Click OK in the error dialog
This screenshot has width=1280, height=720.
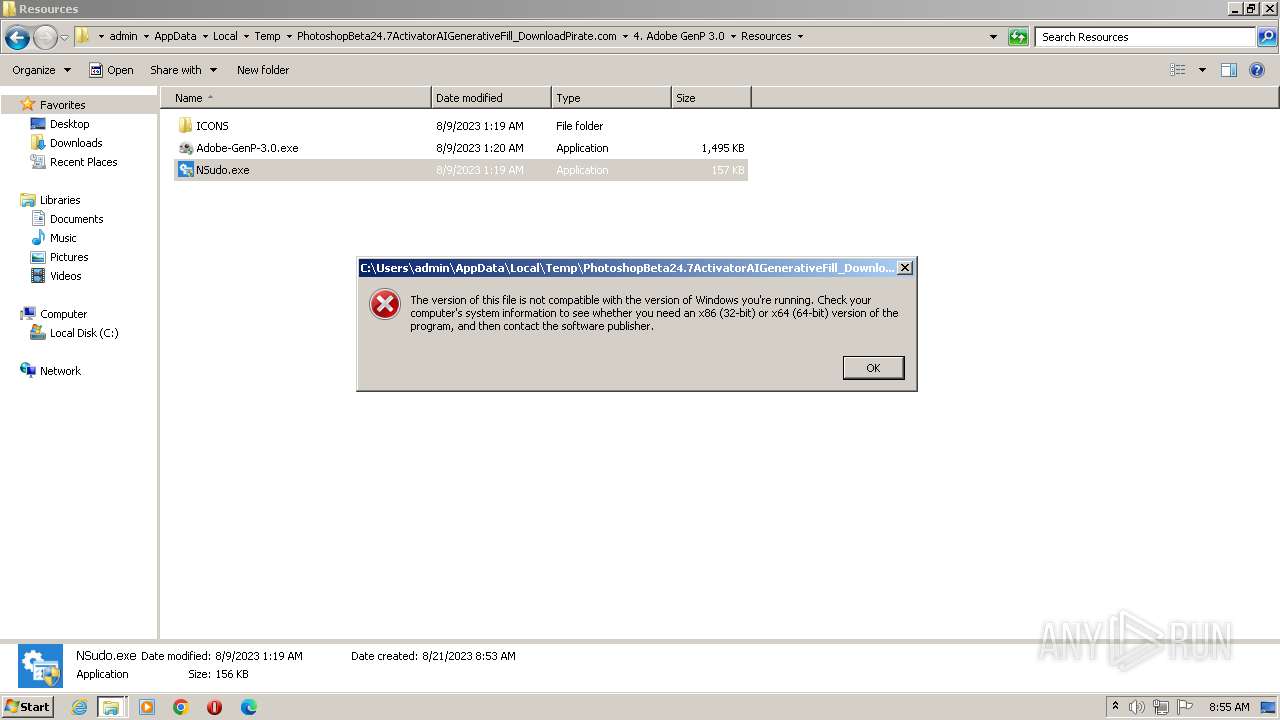873,368
